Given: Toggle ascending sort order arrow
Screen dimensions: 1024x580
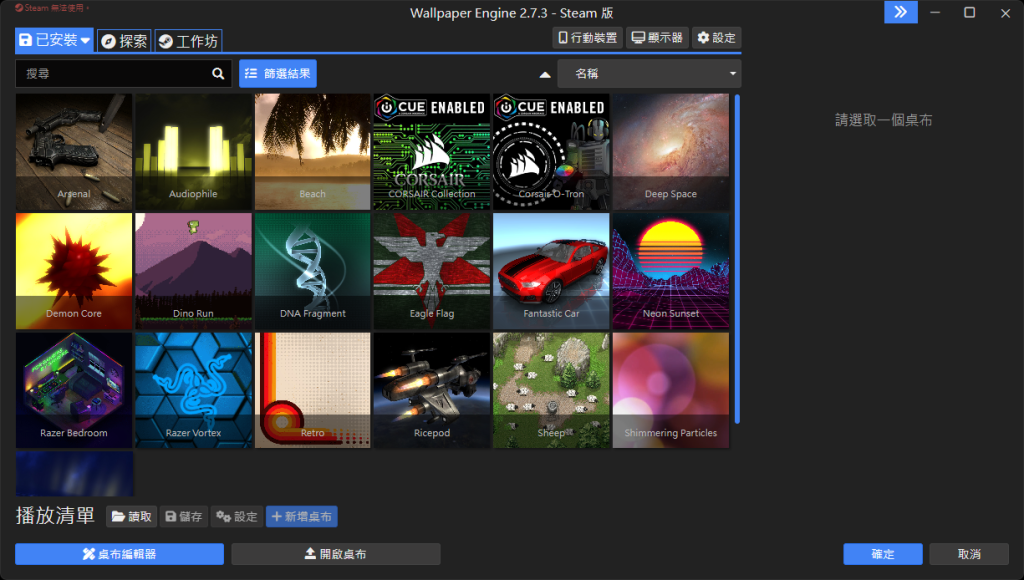Looking at the screenshot, I should click(545, 74).
